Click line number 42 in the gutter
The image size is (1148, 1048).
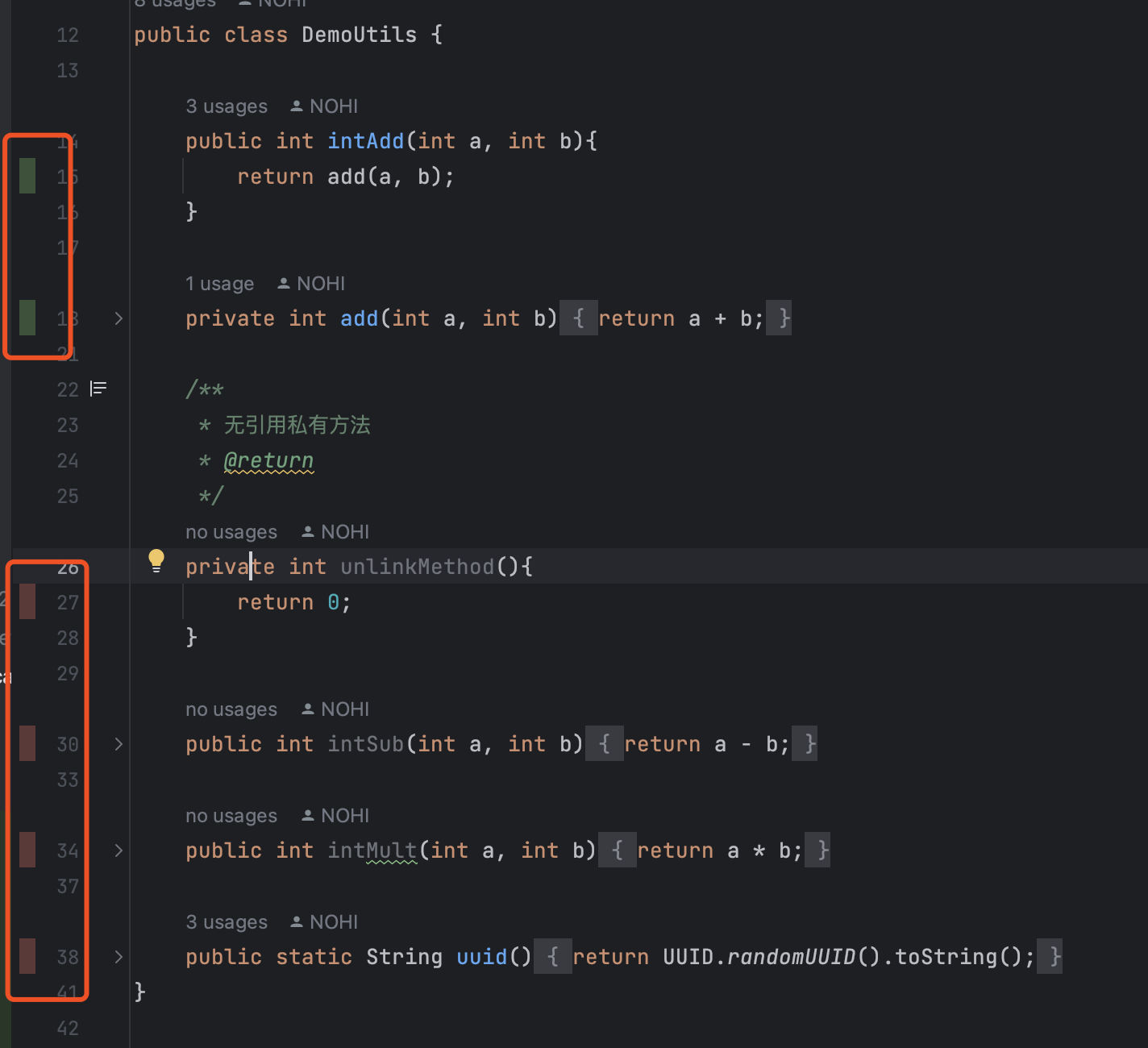[x=68, y=1028]
